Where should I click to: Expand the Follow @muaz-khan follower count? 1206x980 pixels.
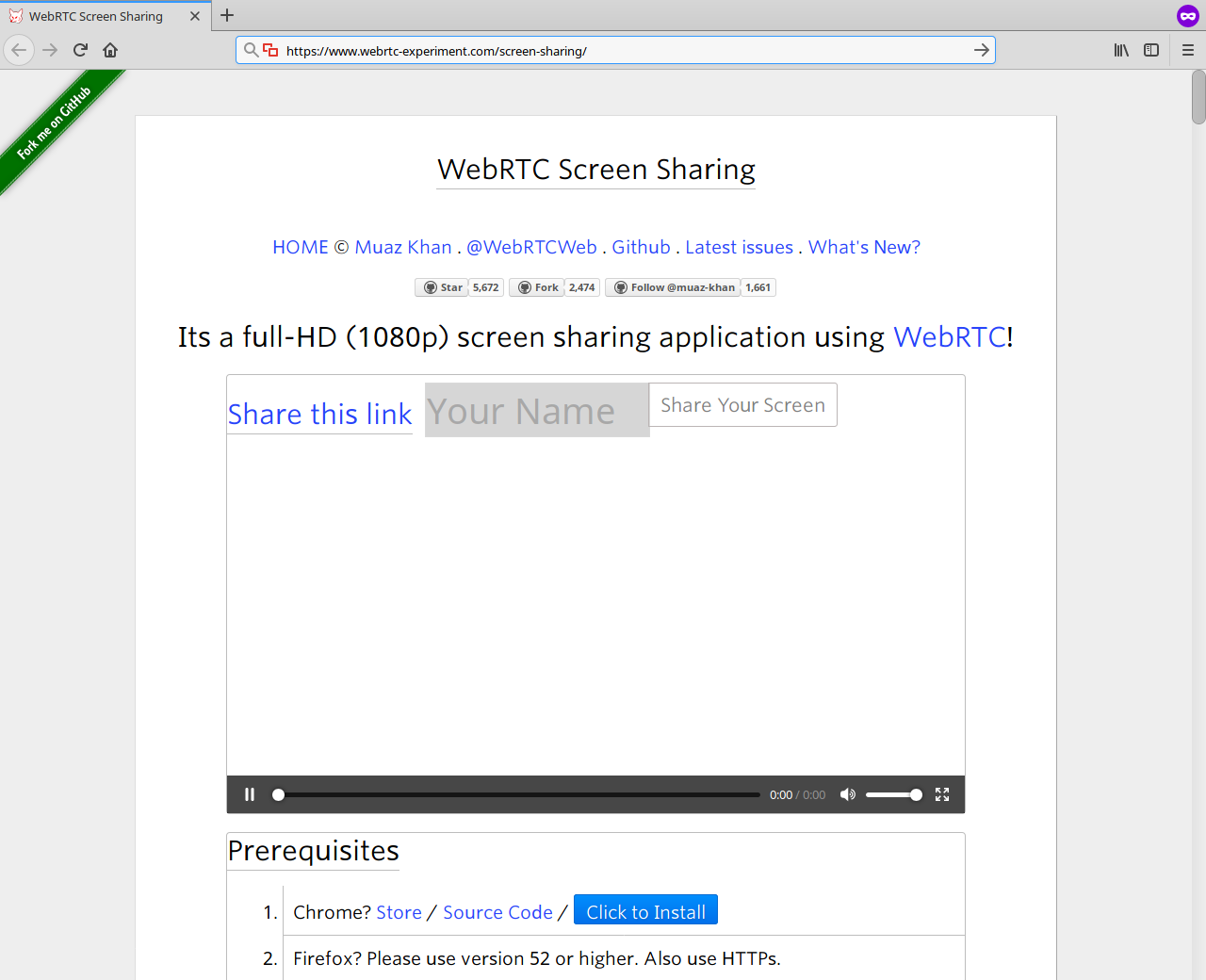tap(758, 287)
